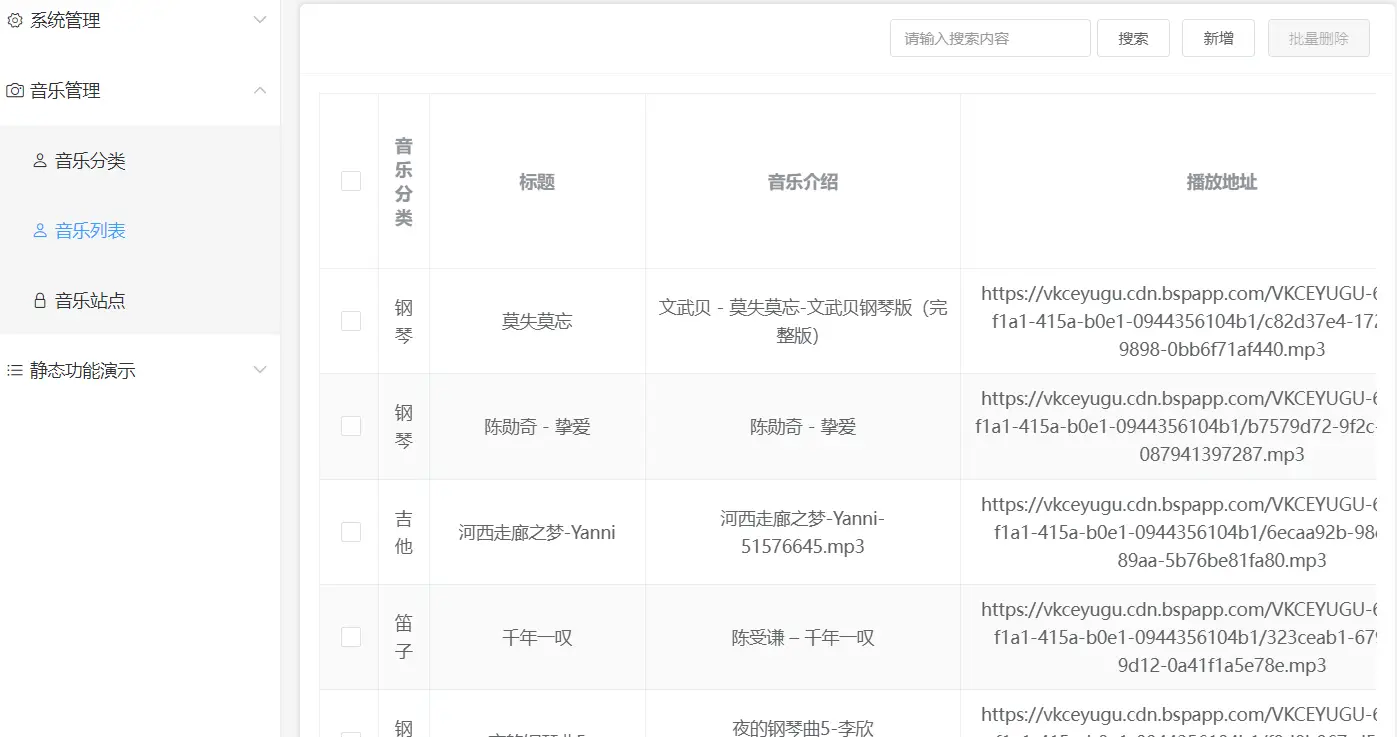1397x737 pixels.
Task: Go to the 音乐站点 menu item
Action: pos(90,301)
